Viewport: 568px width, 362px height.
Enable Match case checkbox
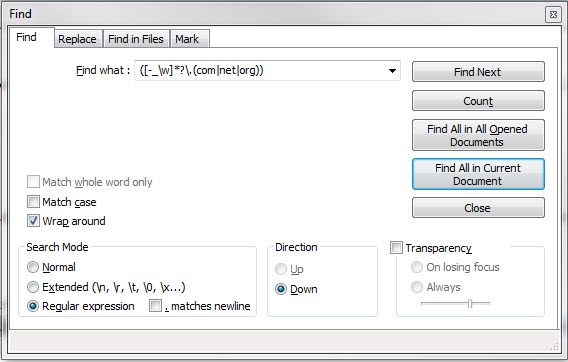coord(33,201)
